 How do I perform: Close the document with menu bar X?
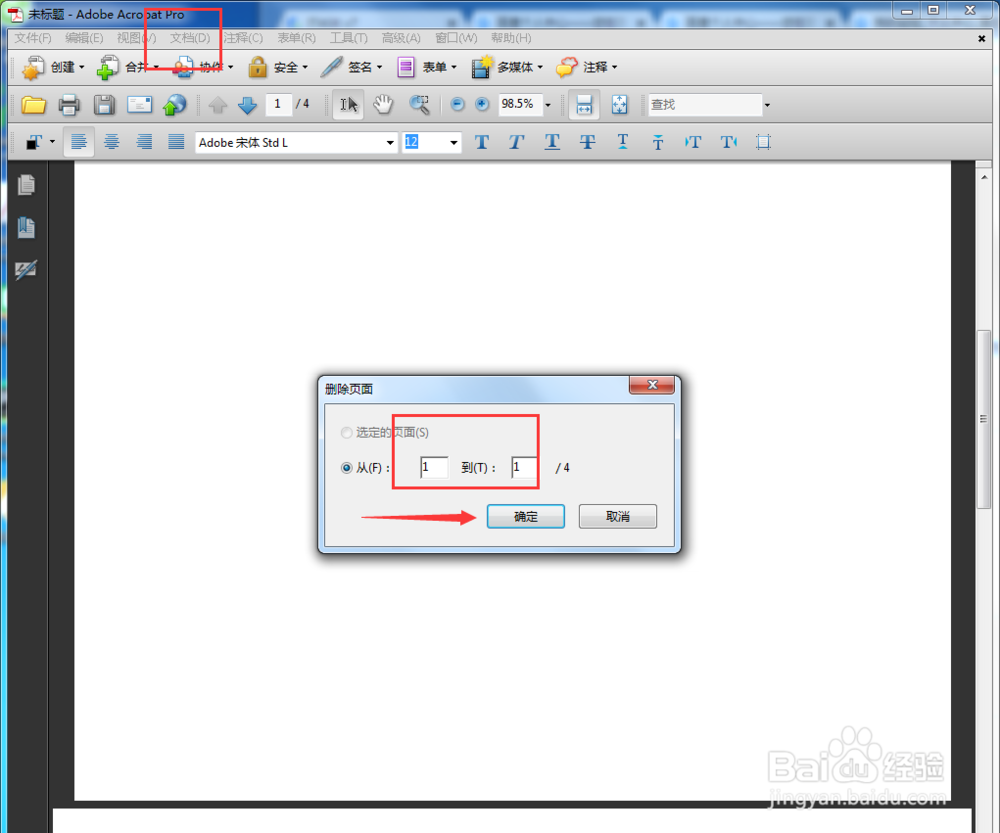[x=982, y=39]
